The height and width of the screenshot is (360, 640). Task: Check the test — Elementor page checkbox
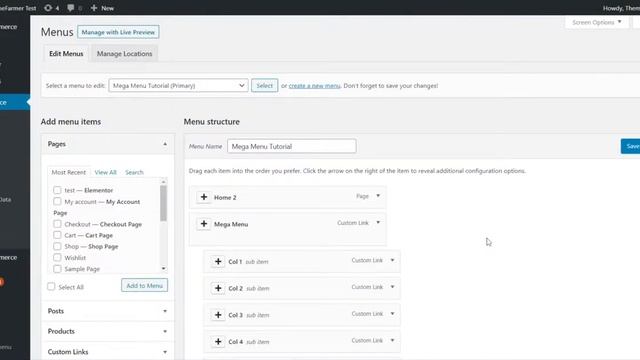click(x=57, y=190)
